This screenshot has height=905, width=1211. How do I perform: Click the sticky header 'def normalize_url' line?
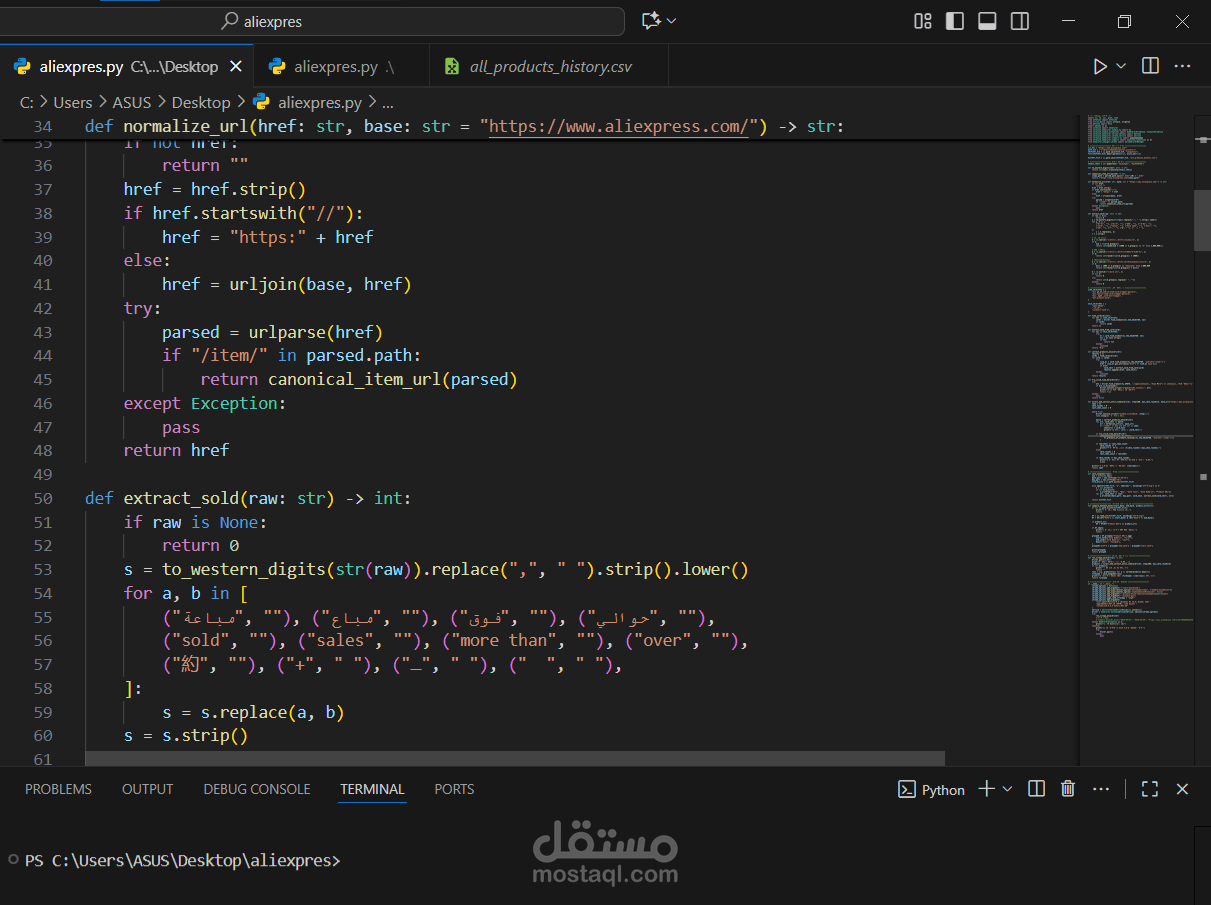tap(465, 127)
